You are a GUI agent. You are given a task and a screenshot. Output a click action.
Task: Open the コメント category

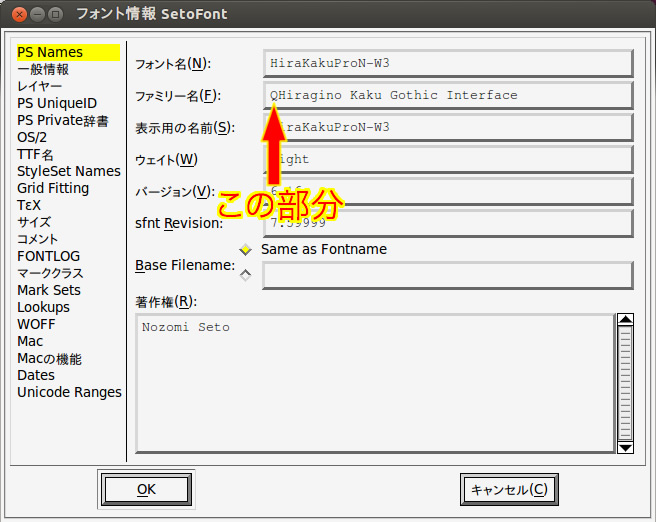[x=38, y=239]
